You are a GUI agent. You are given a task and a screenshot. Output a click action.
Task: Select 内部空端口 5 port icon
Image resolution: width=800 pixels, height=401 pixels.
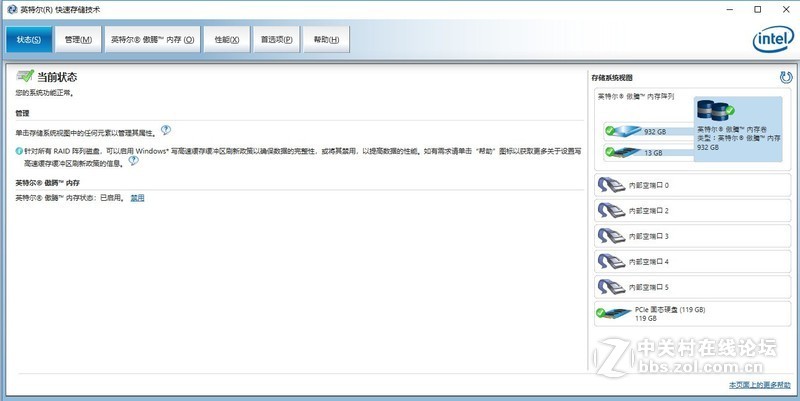pos(611,287)
